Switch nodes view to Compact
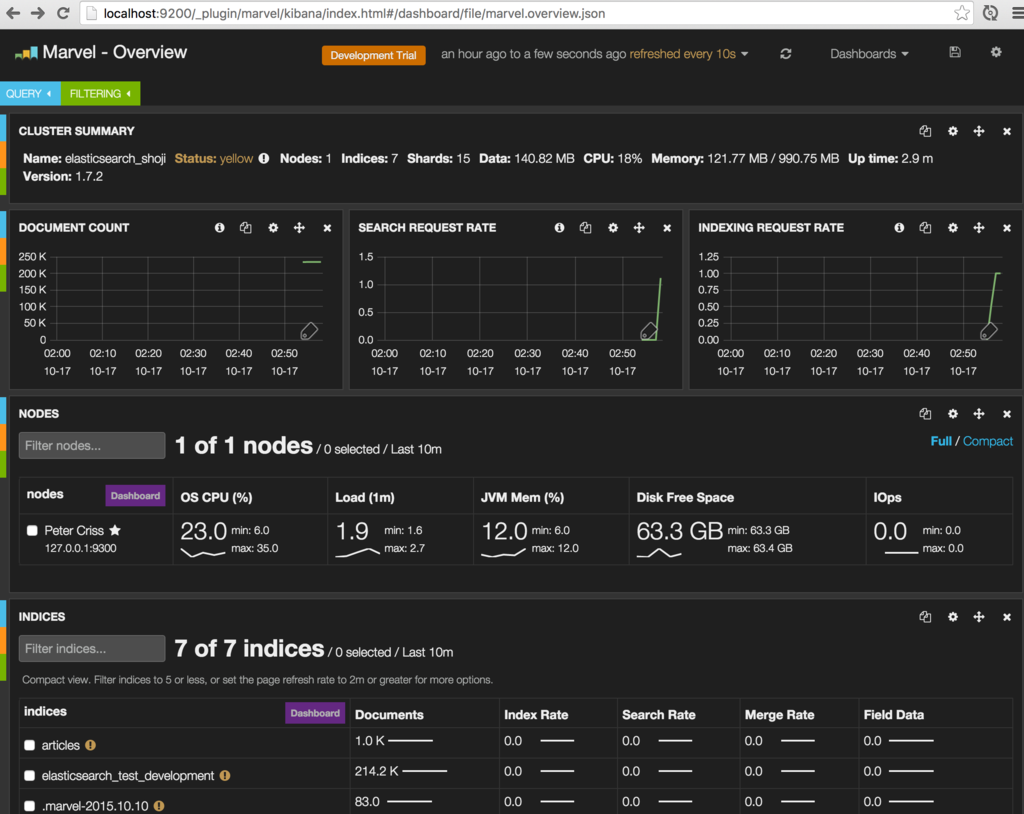This screenshot has height=814, width=1024. click(x=988, y=442)
